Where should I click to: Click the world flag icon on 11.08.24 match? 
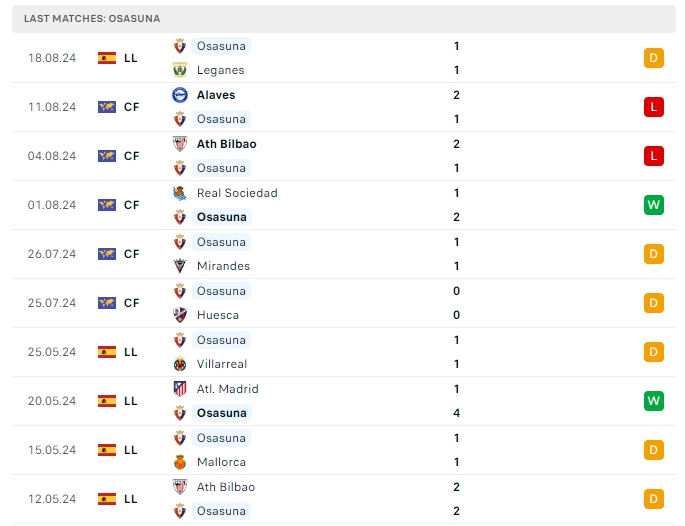pyautogui.click(x=107, y=107)
